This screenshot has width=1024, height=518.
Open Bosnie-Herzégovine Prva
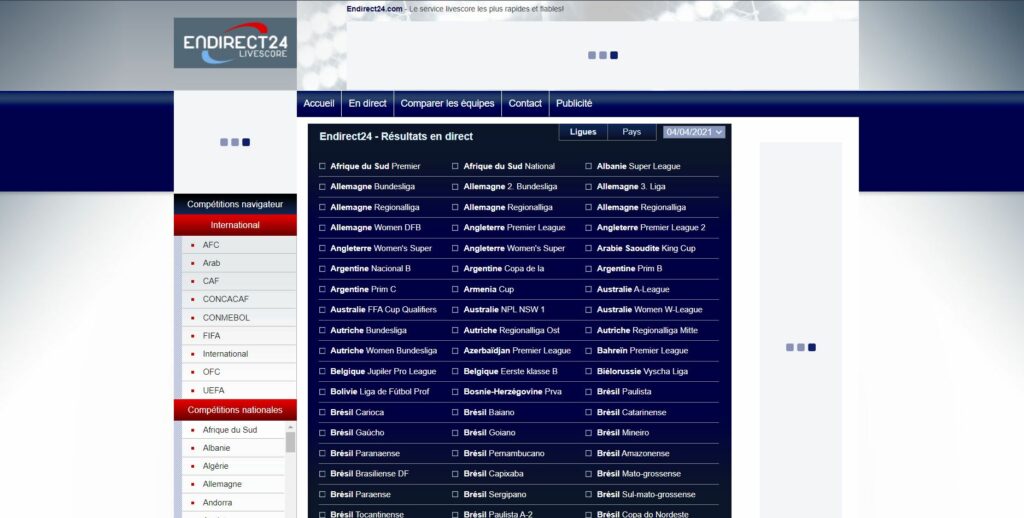[x=513, y=392]
